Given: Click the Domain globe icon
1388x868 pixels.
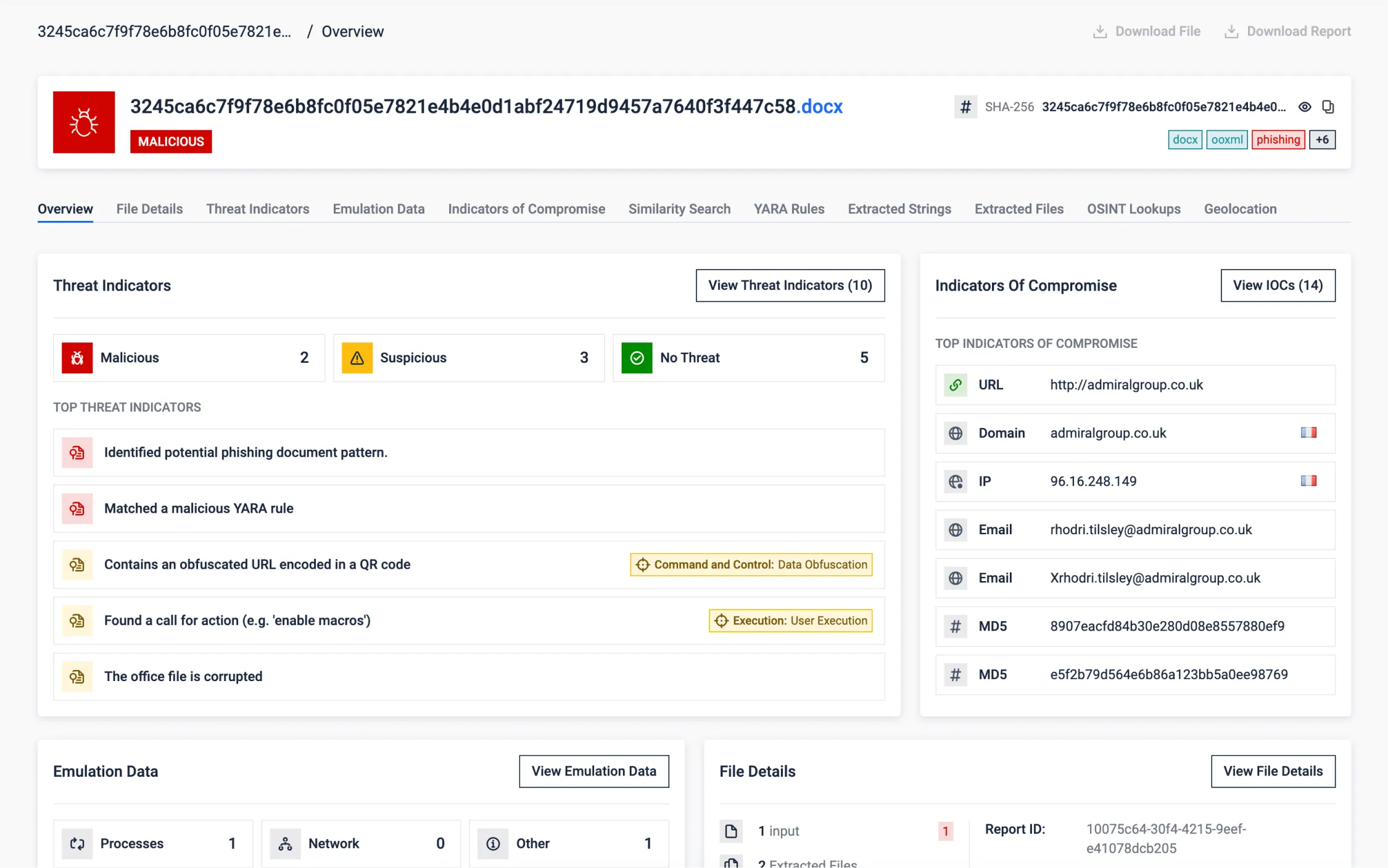Looking at the screenshot, I should 956,433.
